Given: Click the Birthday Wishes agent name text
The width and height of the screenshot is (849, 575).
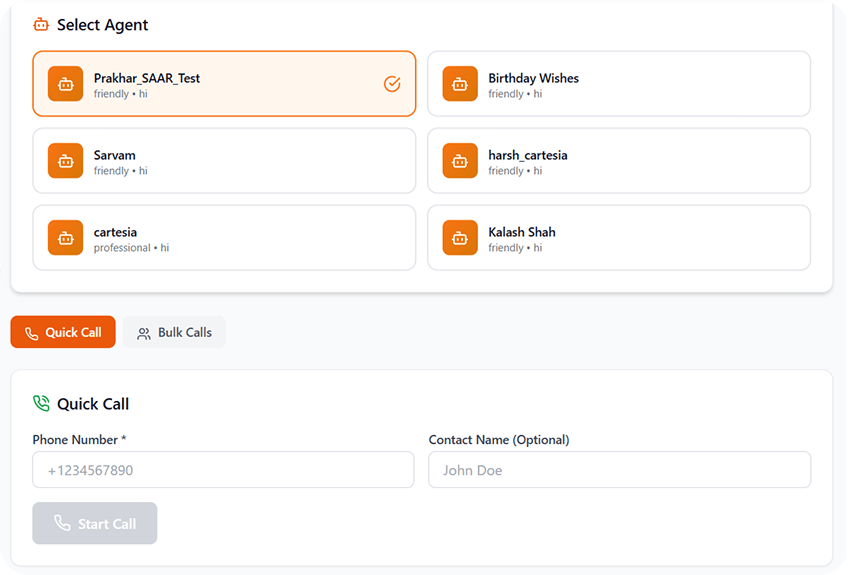Looking at the screenshot, I should click(x=533, y=79).
